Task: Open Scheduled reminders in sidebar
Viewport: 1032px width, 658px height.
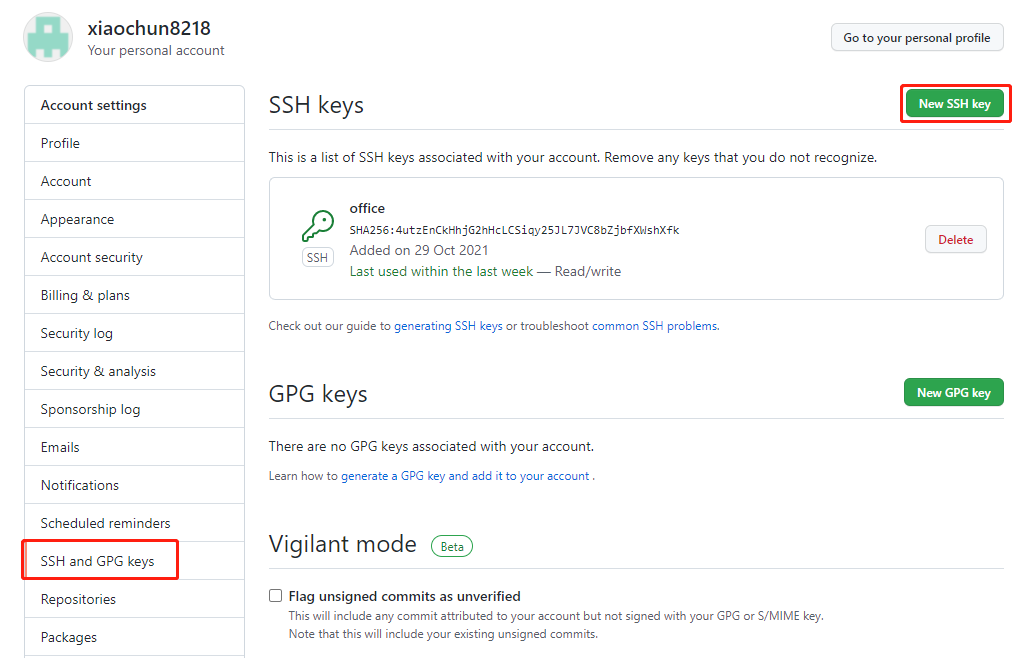Action: 105,523
